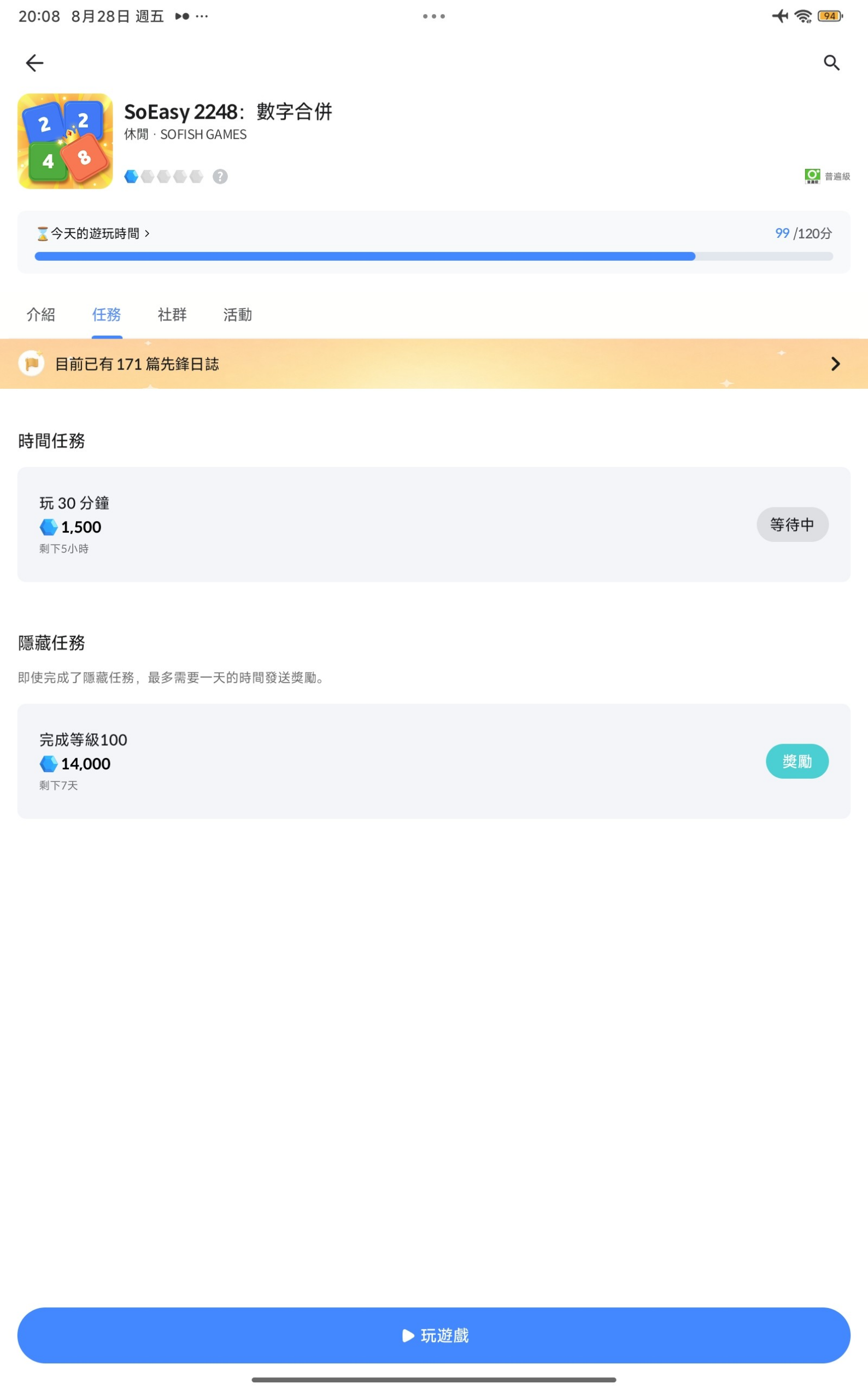Image resolution: width=868 pixels, height=1390 pixels.
Task: Tap the flag icon on pioneer banner
Action: click(x=32, y=364)
